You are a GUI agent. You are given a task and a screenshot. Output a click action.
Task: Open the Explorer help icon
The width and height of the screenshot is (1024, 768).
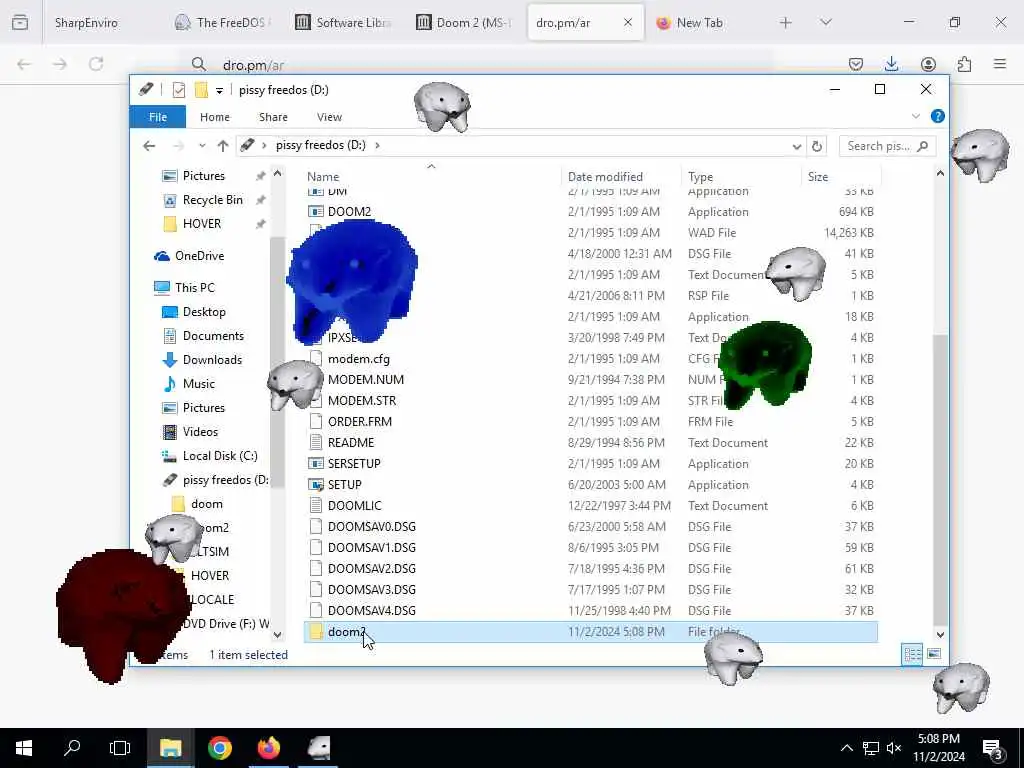pyautogui.click(x=938, y=116)
